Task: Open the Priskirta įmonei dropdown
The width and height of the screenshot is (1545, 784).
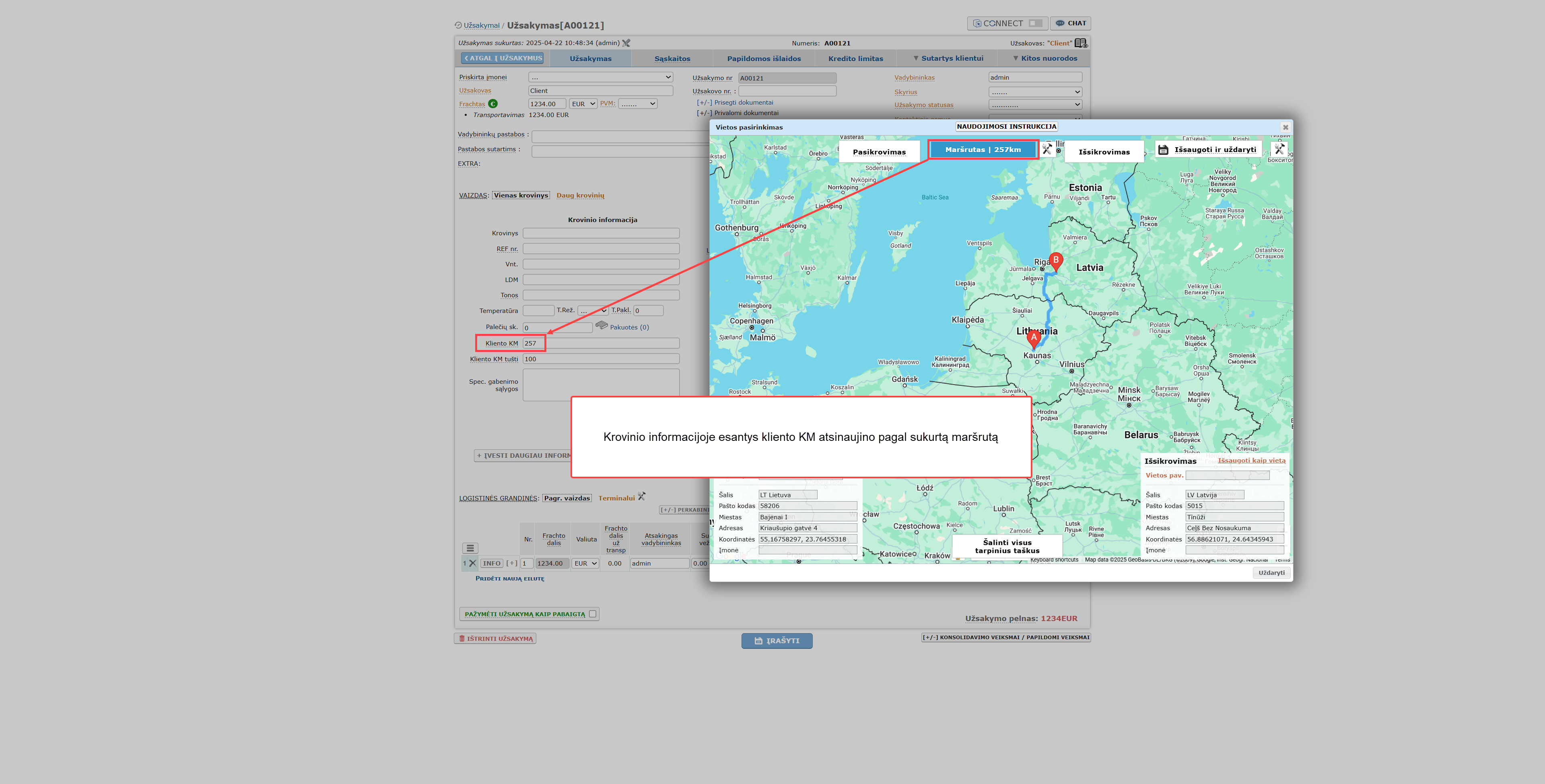Action: (600, 77)
